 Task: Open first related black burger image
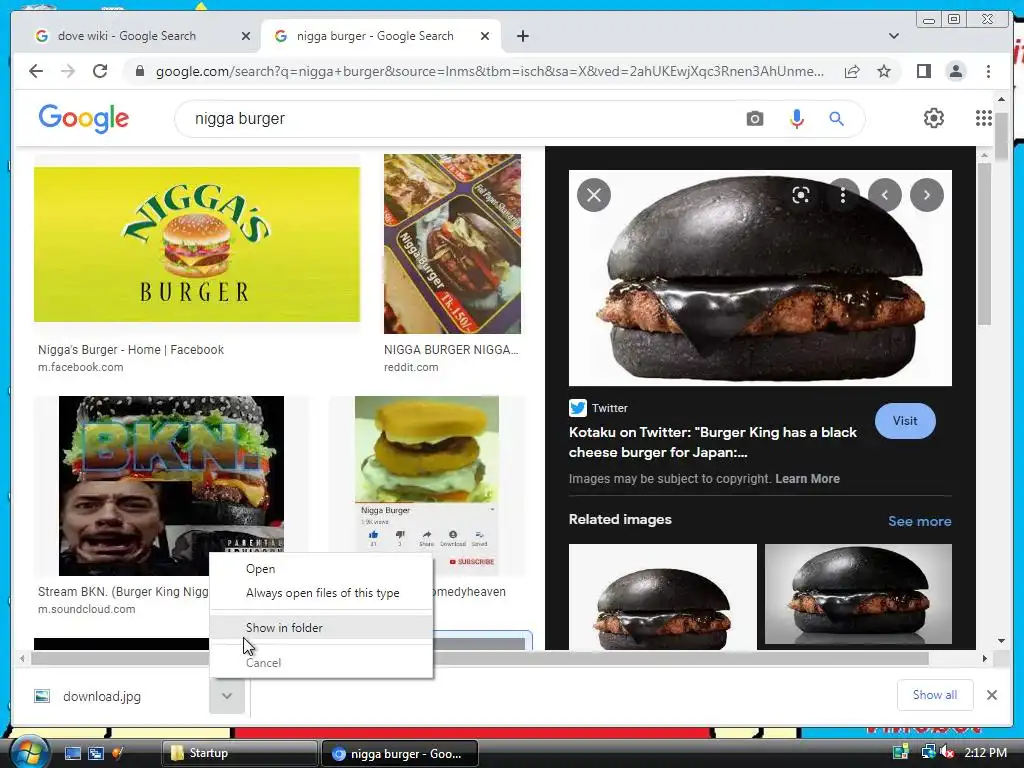point(663,597)
